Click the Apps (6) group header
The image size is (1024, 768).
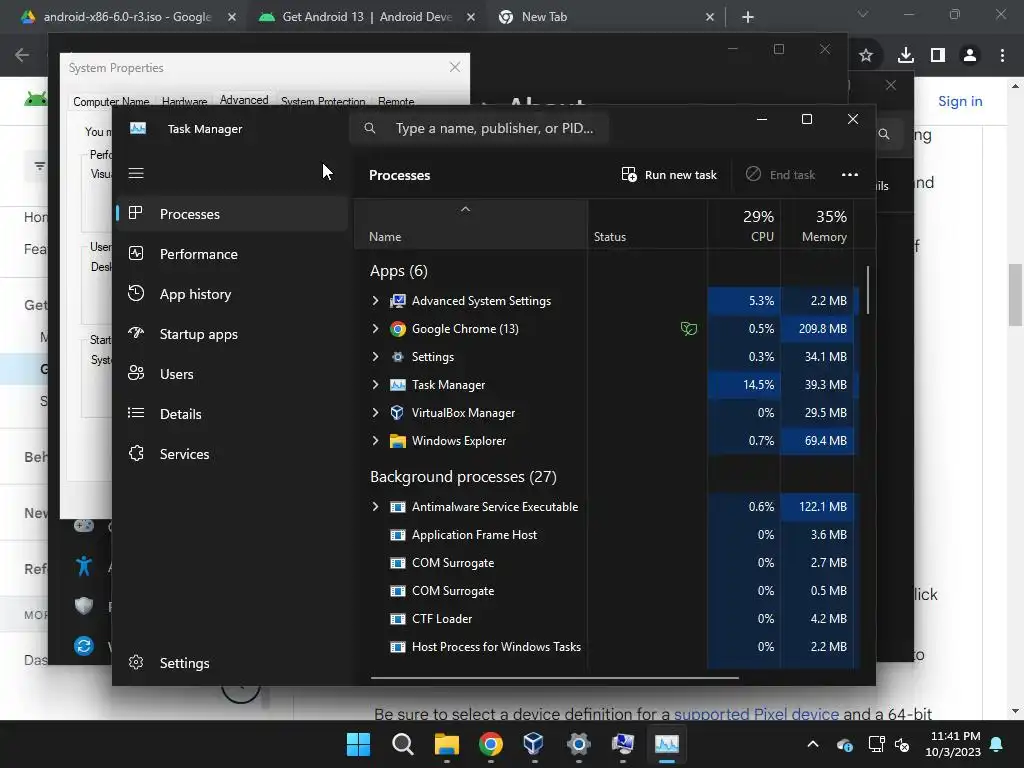pos(398,271)
